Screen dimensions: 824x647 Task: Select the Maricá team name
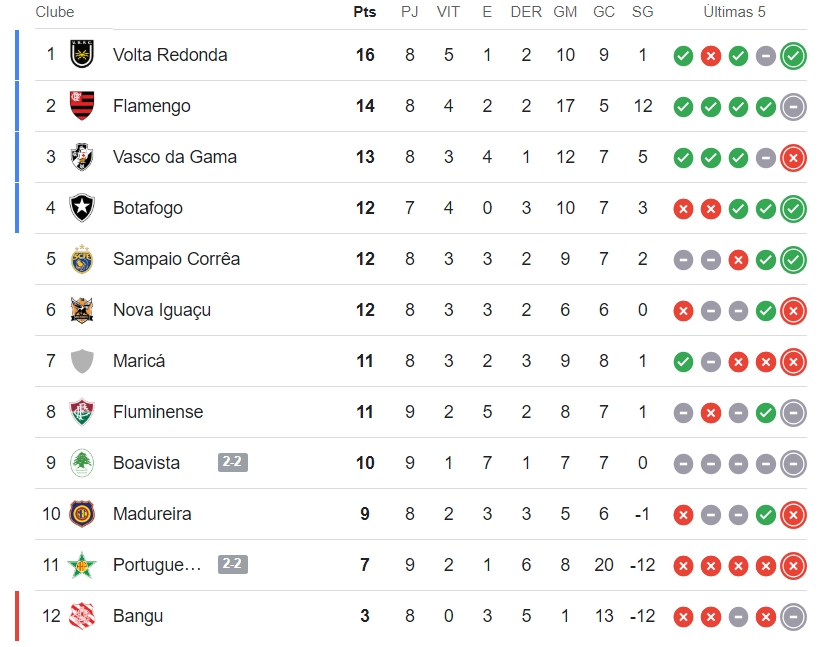click(x=139, y=361)
